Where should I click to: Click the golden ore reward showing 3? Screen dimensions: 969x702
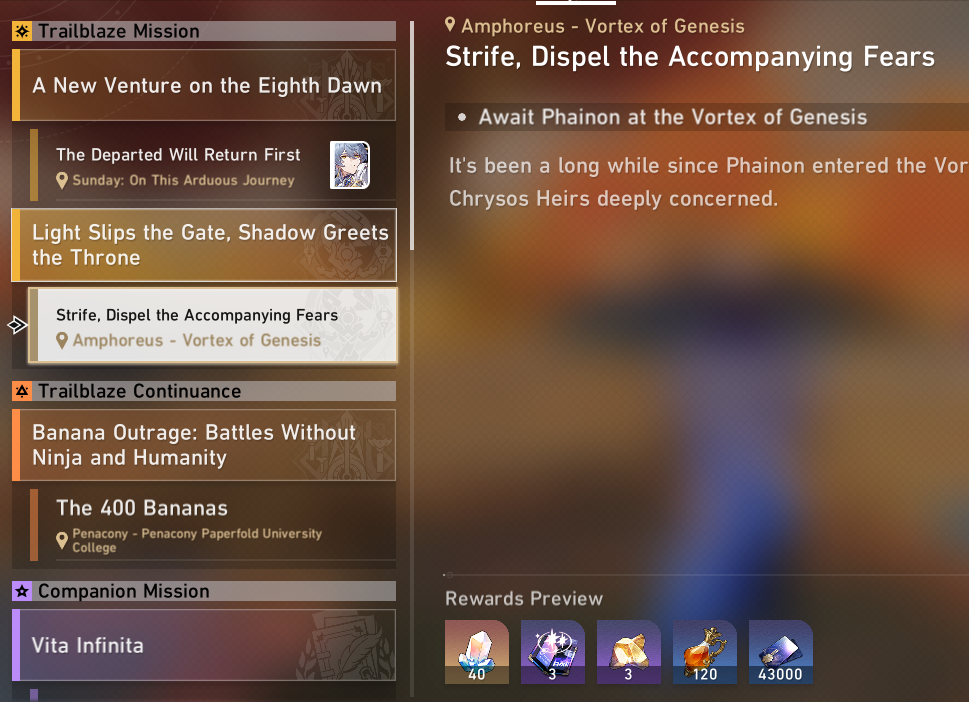click(628, 652)
